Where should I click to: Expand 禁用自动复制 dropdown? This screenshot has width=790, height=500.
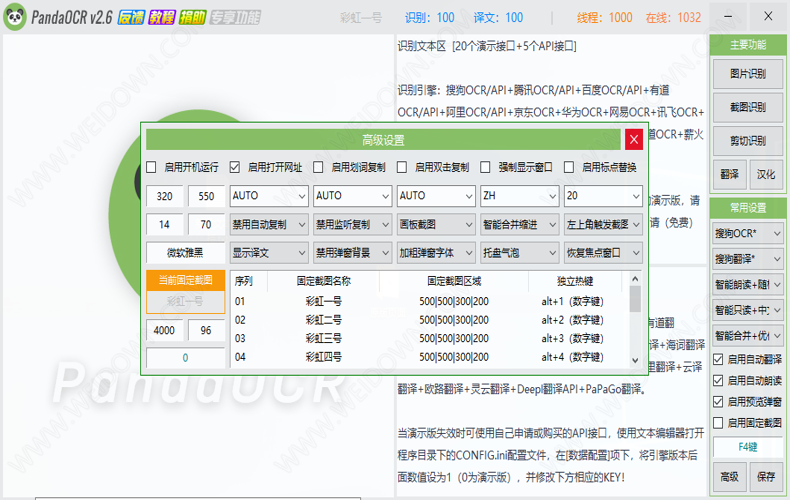(x=269, y=224)
